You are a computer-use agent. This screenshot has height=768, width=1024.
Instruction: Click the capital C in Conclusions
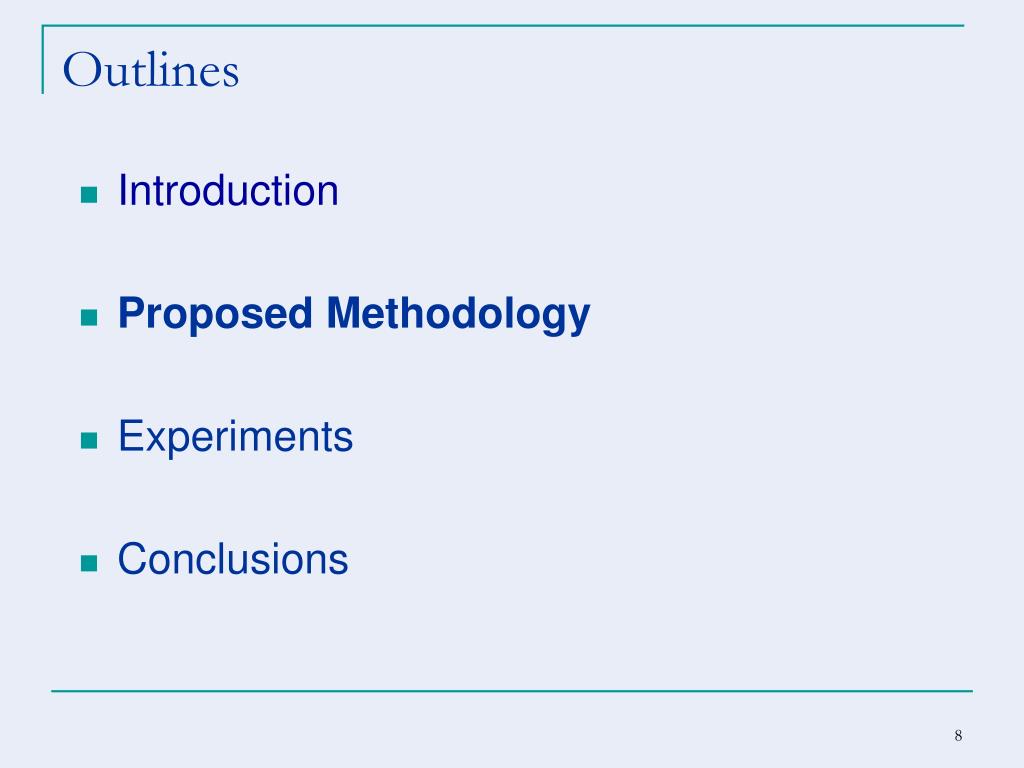(133, 559)
